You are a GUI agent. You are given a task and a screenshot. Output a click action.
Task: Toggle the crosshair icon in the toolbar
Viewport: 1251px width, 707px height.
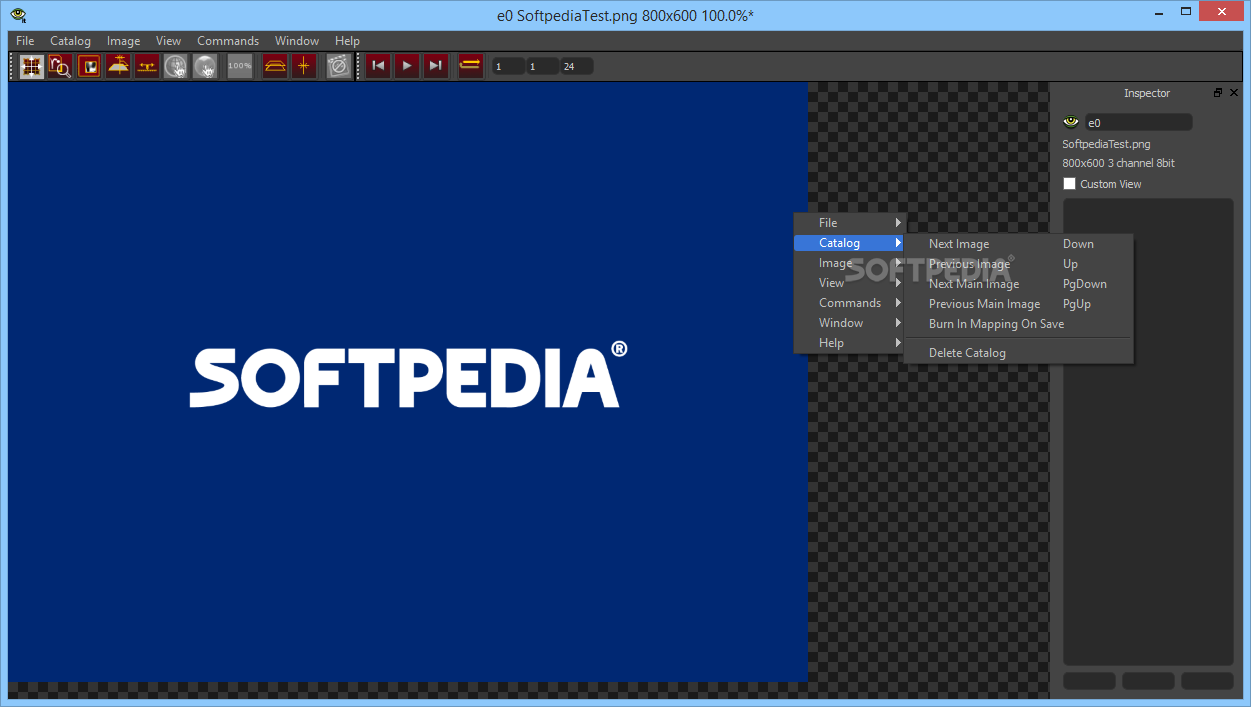pos(304,66)
